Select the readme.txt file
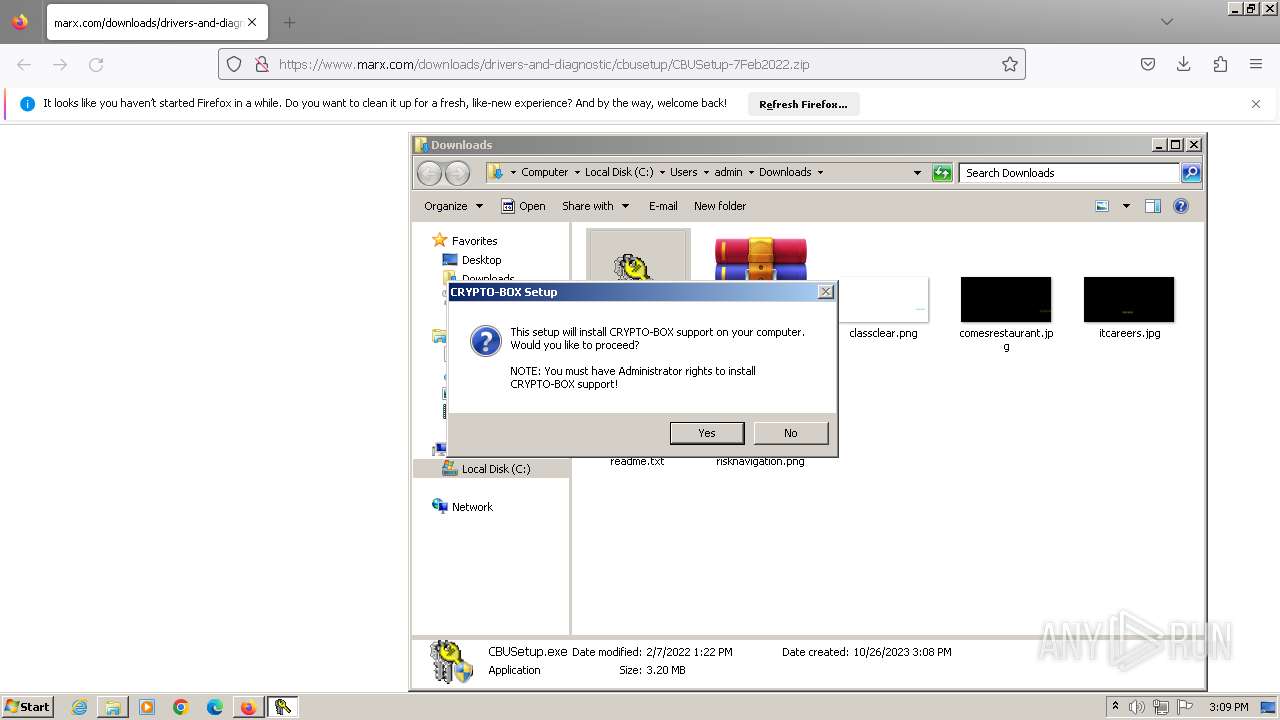The height and width of the screenshot is (720, 1280). tap(637, 461)
